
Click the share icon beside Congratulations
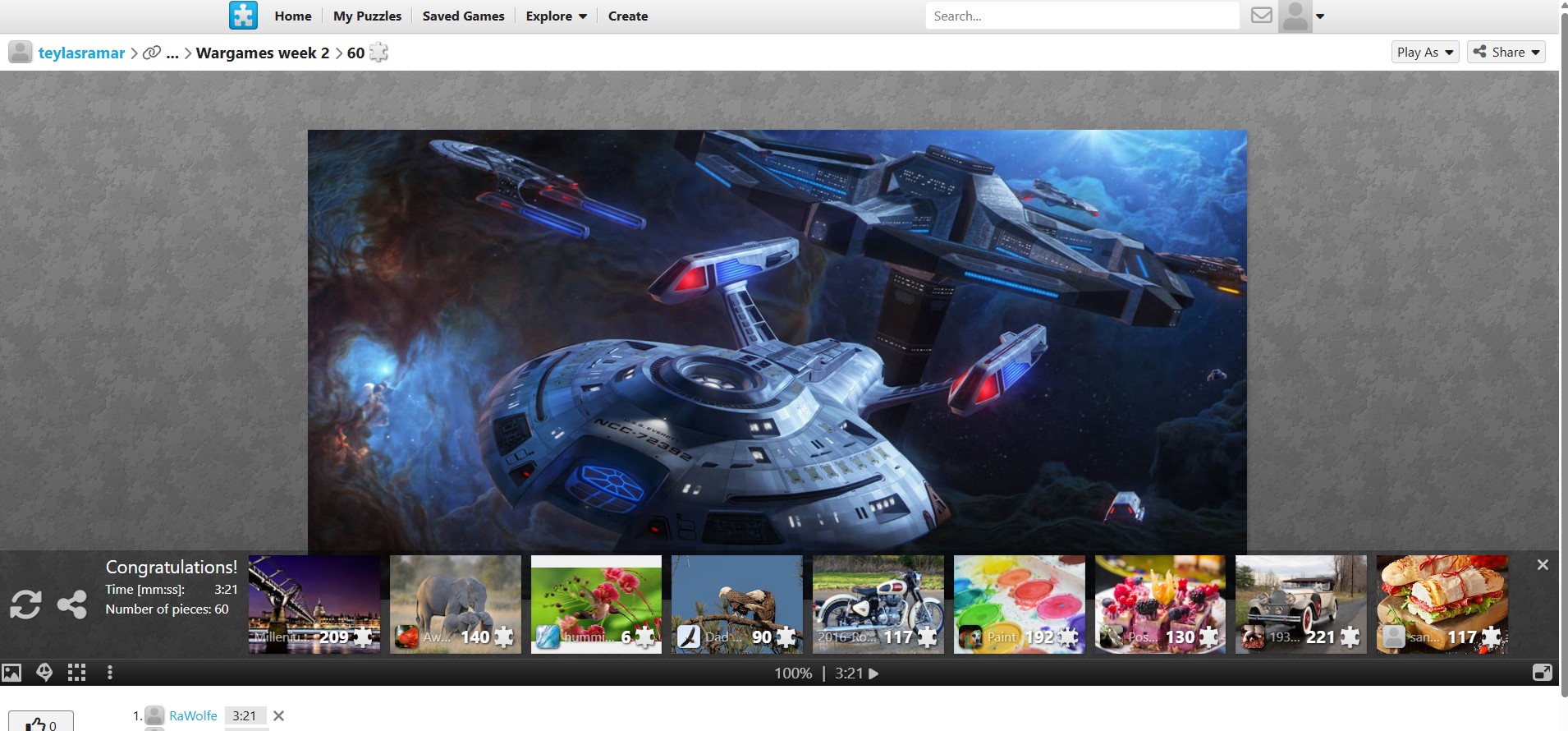click(x=72, y=605)
